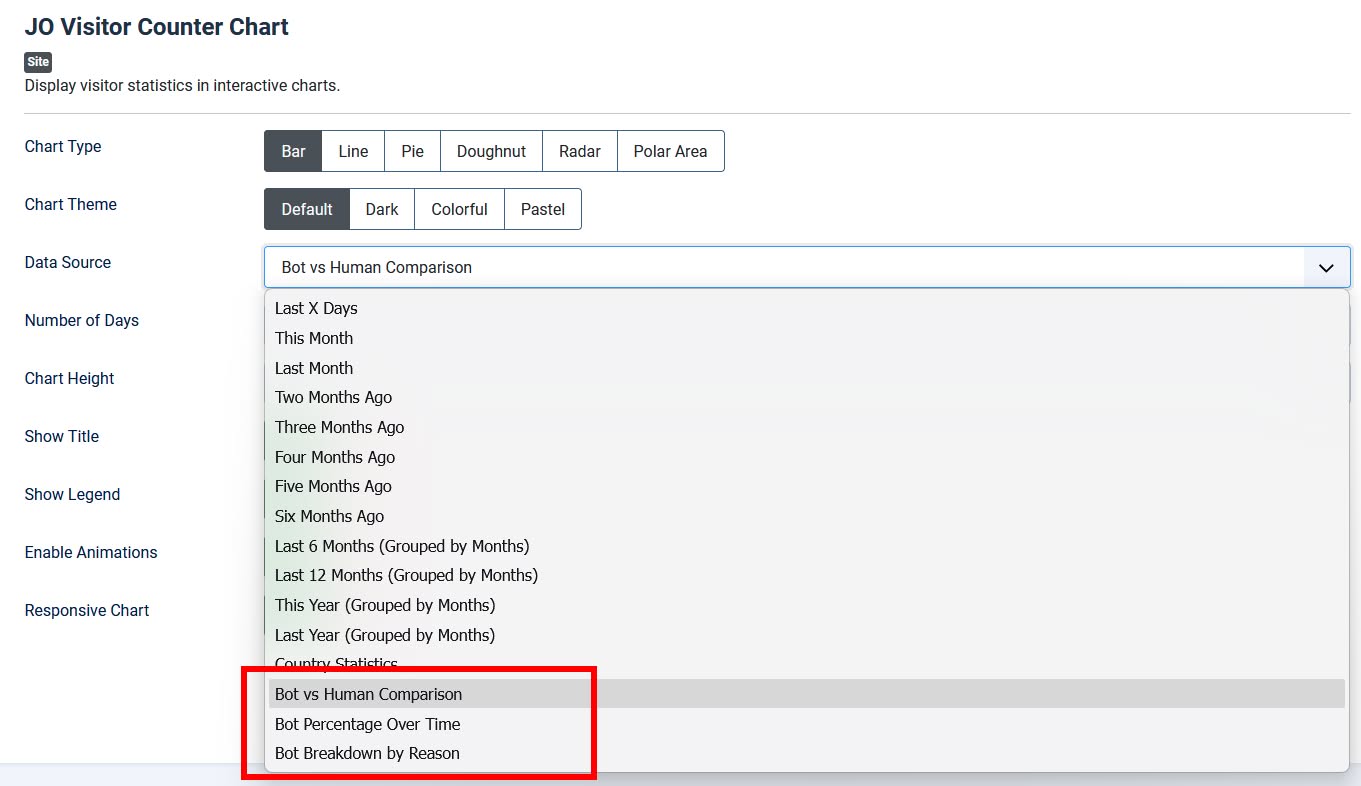
Task: Pick This Month option
Action: [x=807, y=338]
